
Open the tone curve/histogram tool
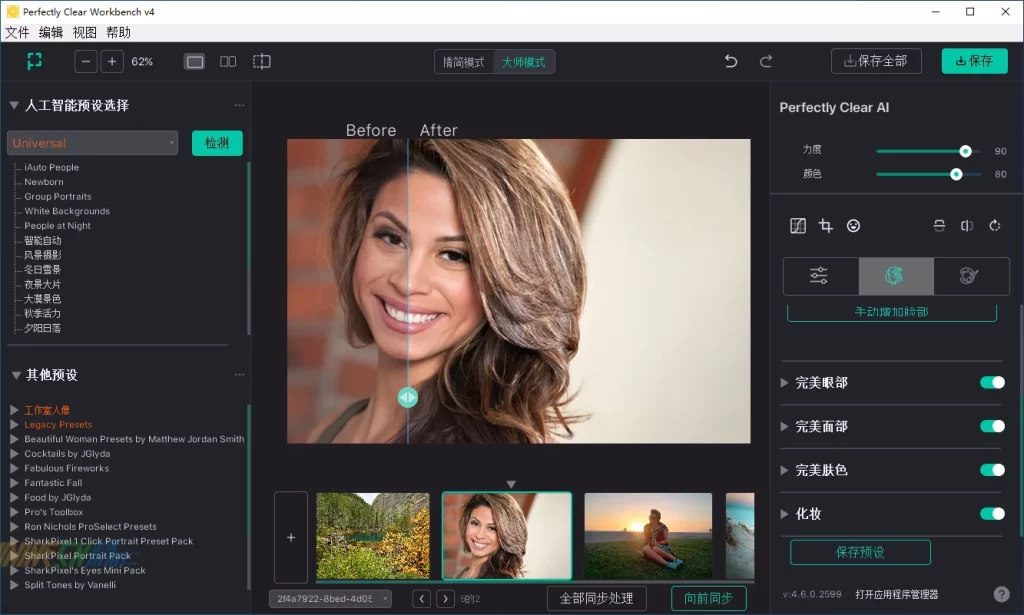(797, 226)
